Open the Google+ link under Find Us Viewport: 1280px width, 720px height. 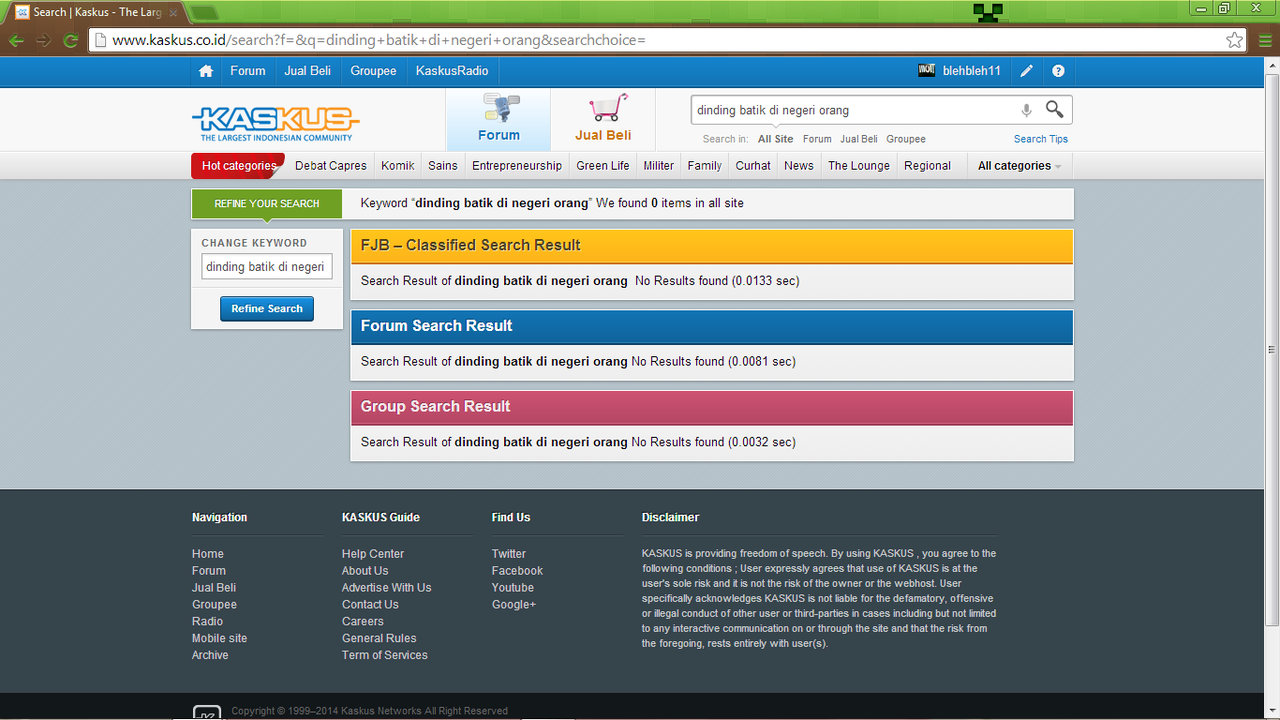[514, 605]
